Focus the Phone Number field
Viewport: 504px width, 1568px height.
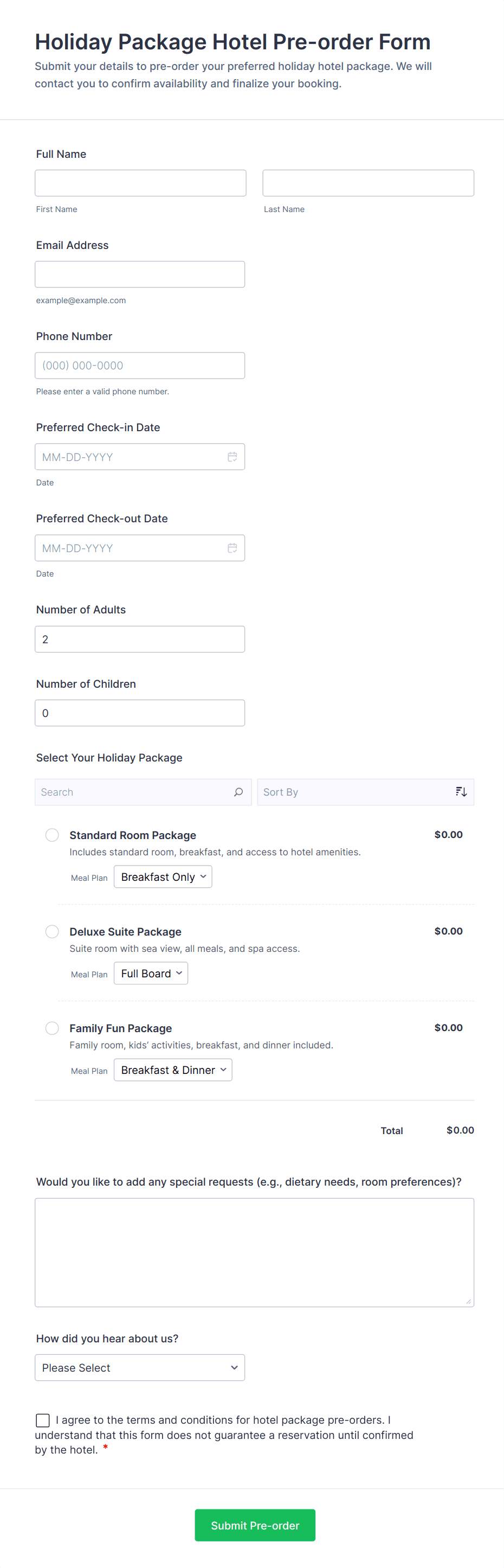[x=140, y=366]
